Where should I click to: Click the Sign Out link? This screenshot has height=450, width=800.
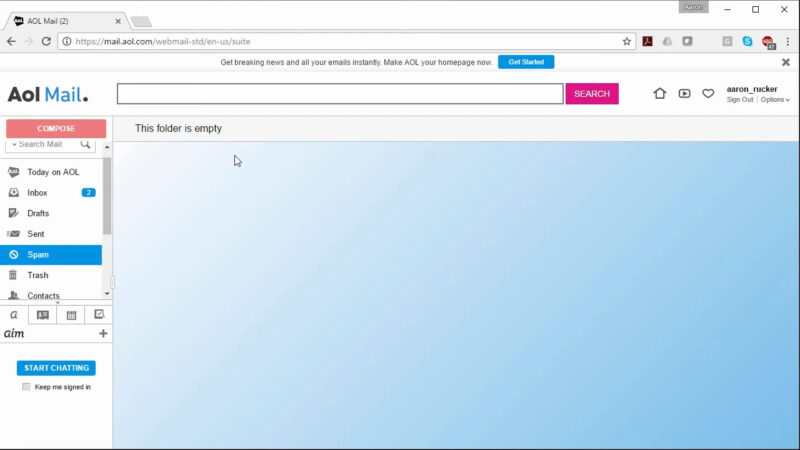tap(740, 100)
